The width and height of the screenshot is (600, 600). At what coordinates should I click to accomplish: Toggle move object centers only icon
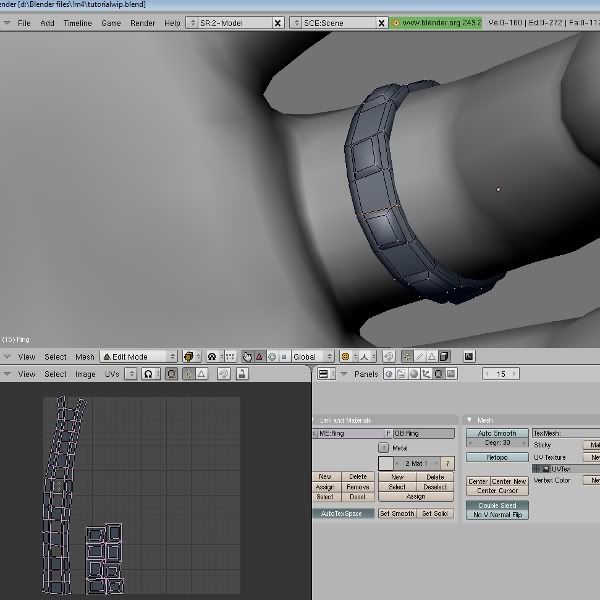(230, 357)
